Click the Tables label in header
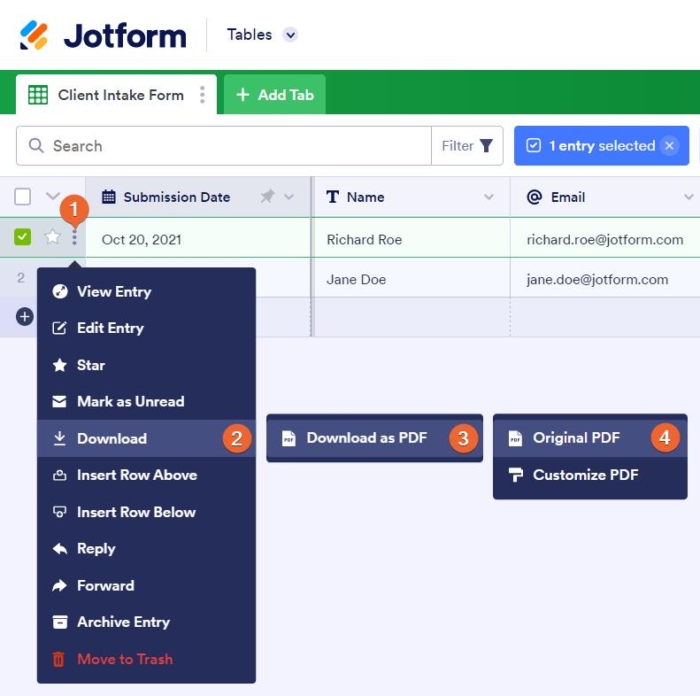 249,35
